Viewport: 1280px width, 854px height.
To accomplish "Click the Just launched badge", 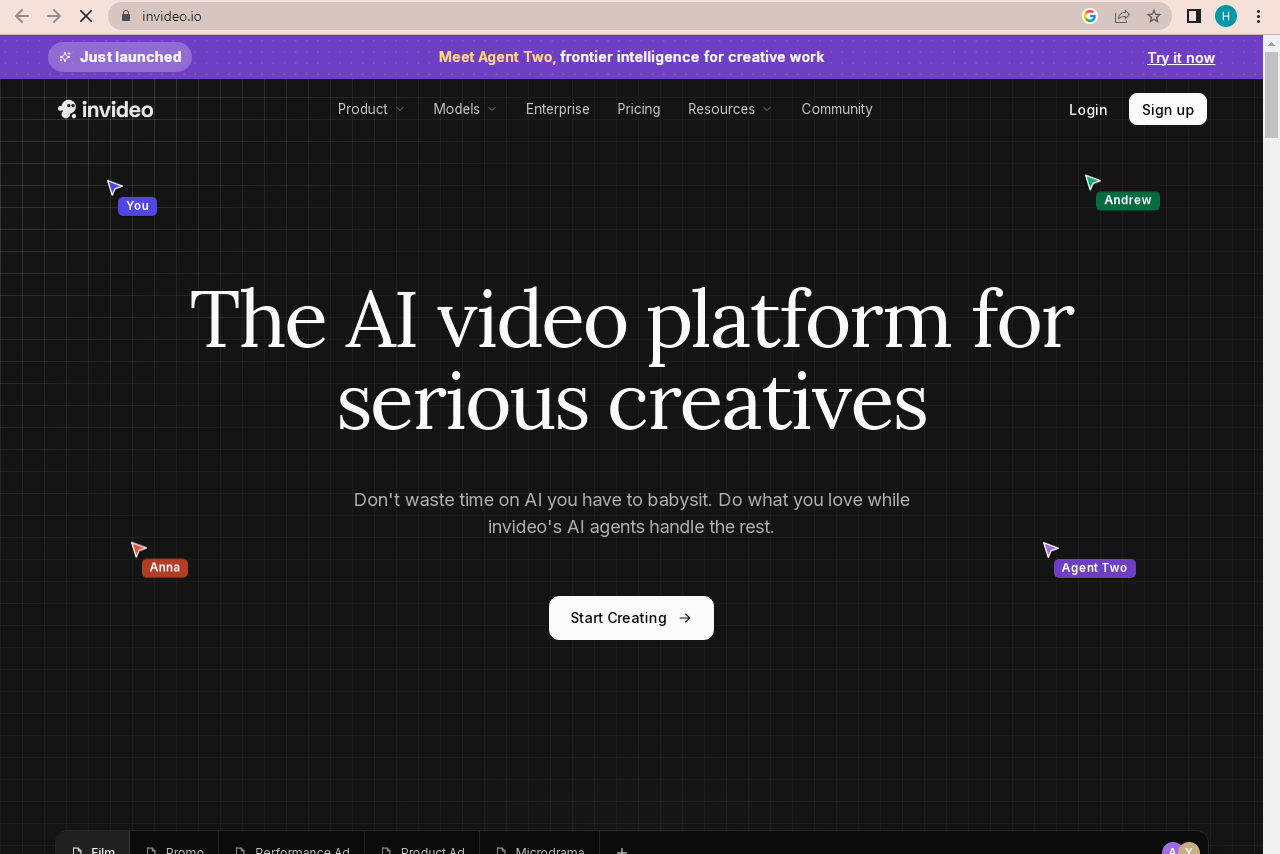I will 120,57.
